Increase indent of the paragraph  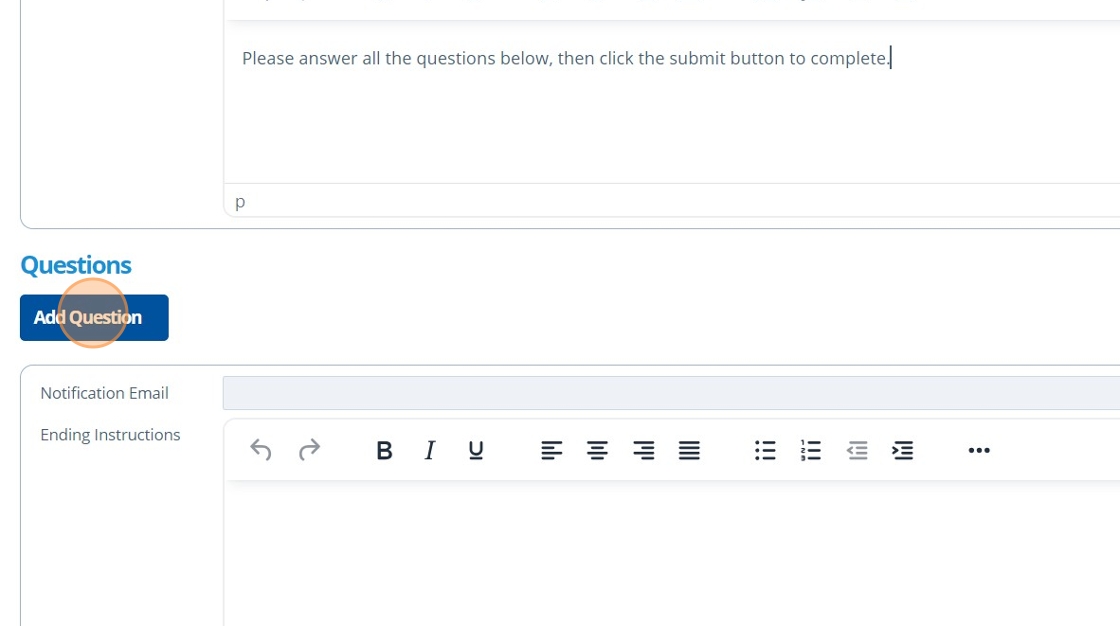903,450
